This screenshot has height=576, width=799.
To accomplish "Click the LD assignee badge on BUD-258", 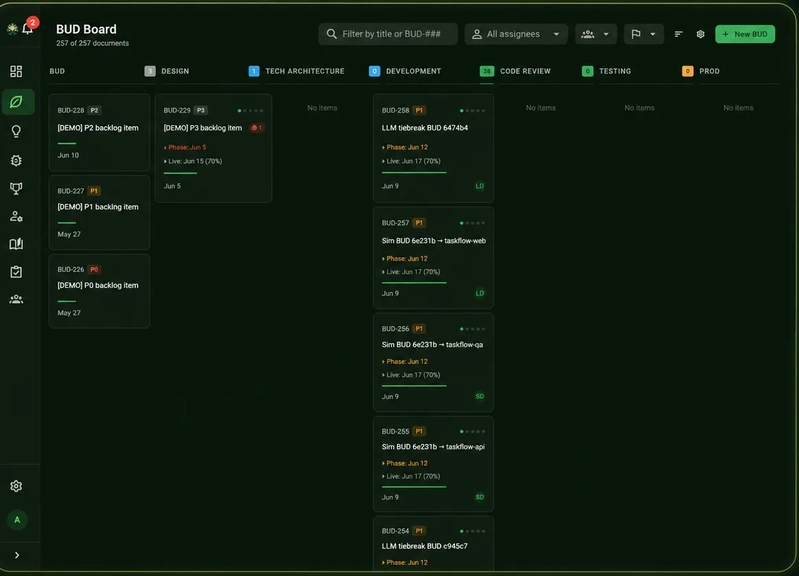I will point(480,186).
